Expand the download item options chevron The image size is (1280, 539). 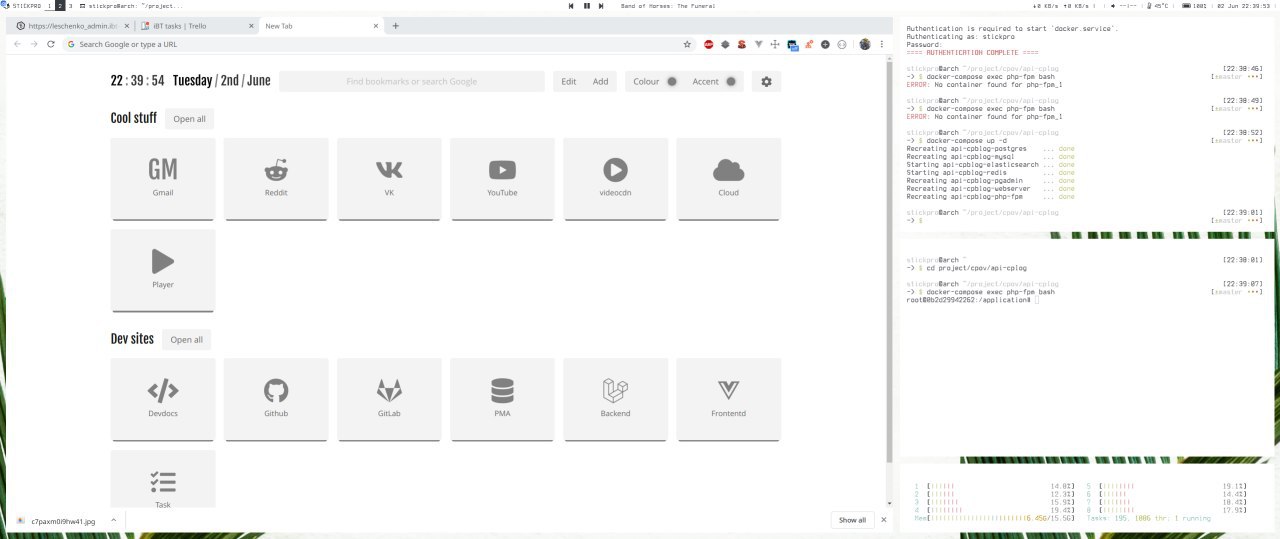pyautogui.click(x=113, y=520)
